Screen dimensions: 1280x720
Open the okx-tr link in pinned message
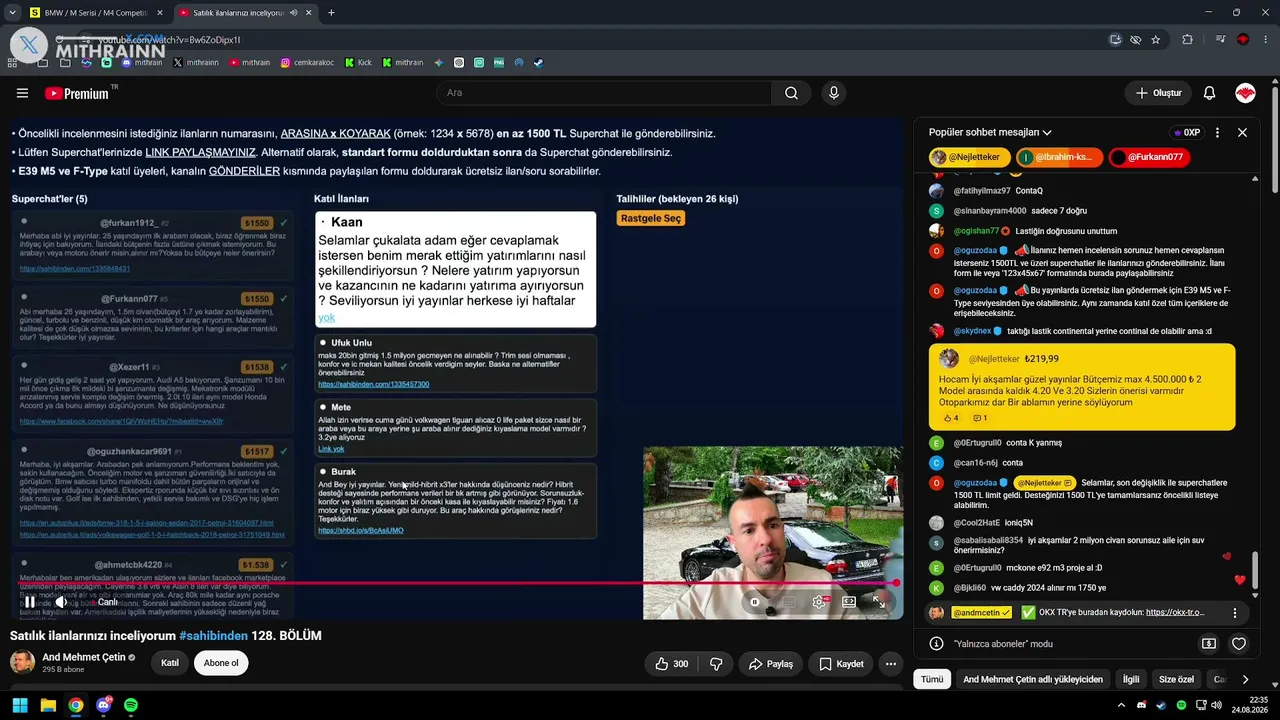(x=1175, y=613)
